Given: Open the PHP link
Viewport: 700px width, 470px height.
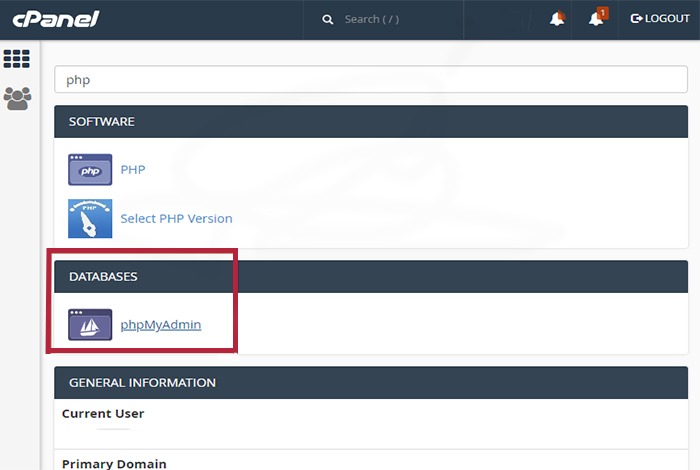Looking at the screenshot, I should pyautogui.click(x=133, y=170).
